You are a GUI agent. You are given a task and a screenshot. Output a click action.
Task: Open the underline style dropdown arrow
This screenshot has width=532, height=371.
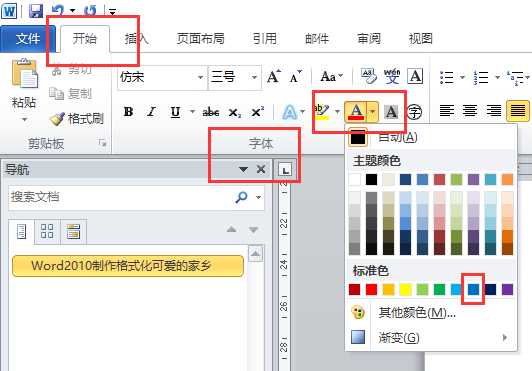click(x=192, y=111)
